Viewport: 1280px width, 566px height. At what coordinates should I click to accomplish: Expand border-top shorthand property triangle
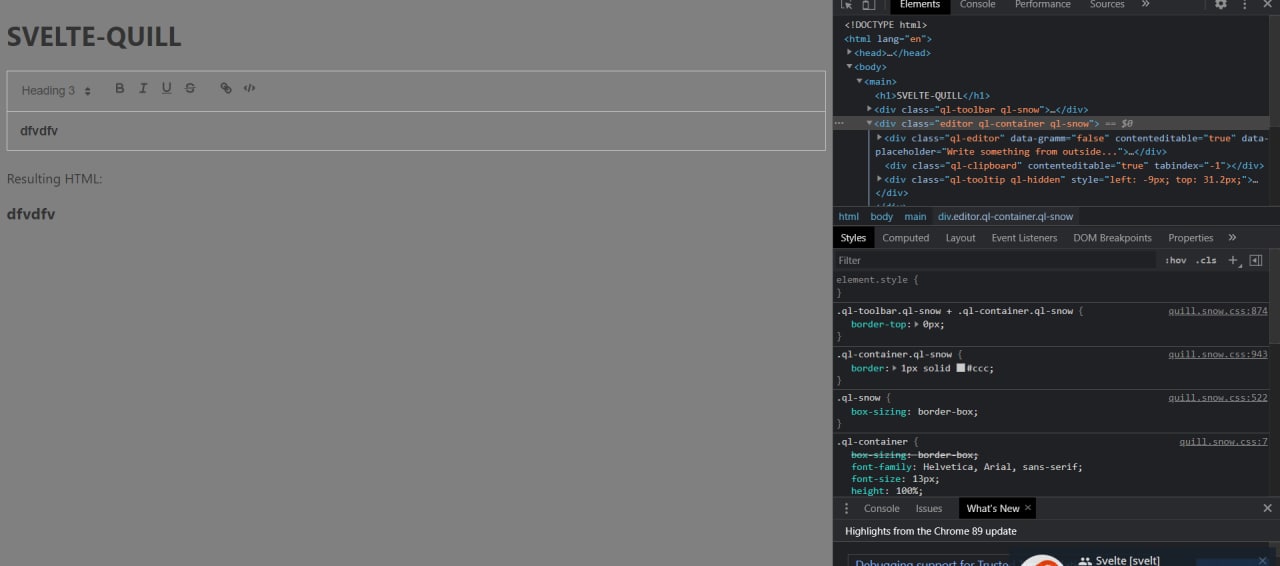pyautogui.click(x=917, y=324)
